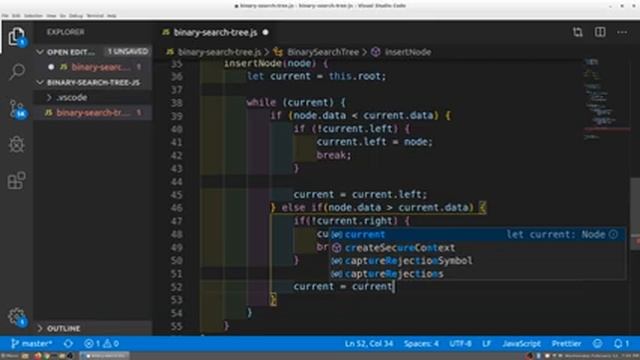Change encoding via UTF-8 status item
Screen dimensions: 640x360
point(460,344)
